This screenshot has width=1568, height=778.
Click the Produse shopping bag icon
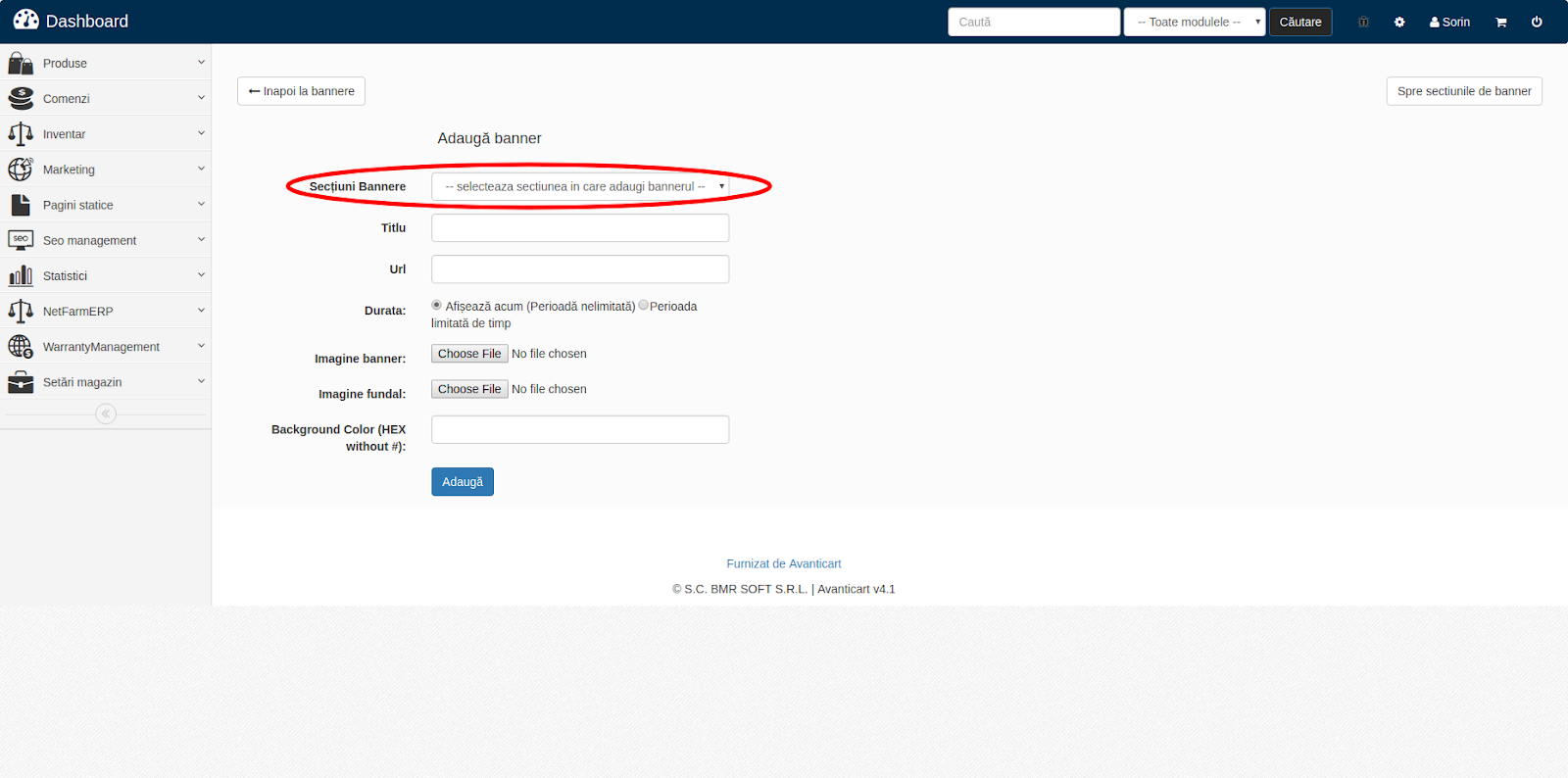[x=21, y=64]
